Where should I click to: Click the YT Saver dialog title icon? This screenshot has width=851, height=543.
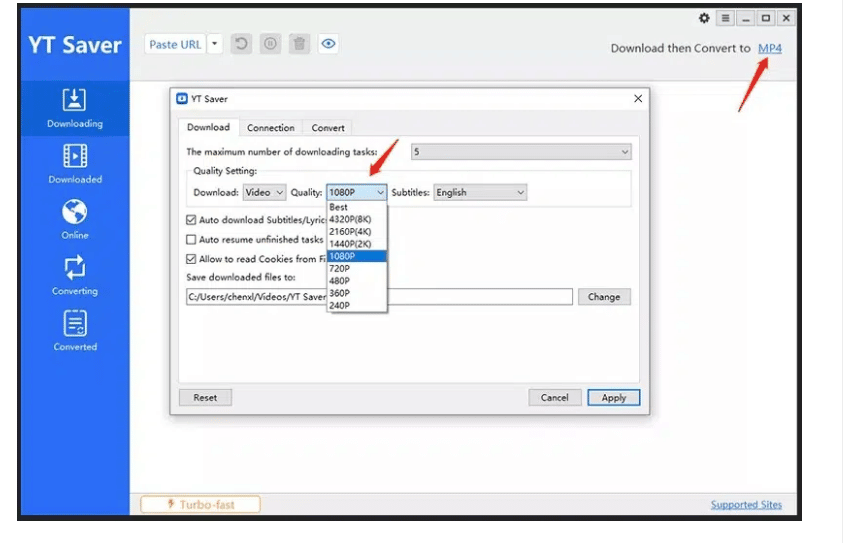point(182,99)
